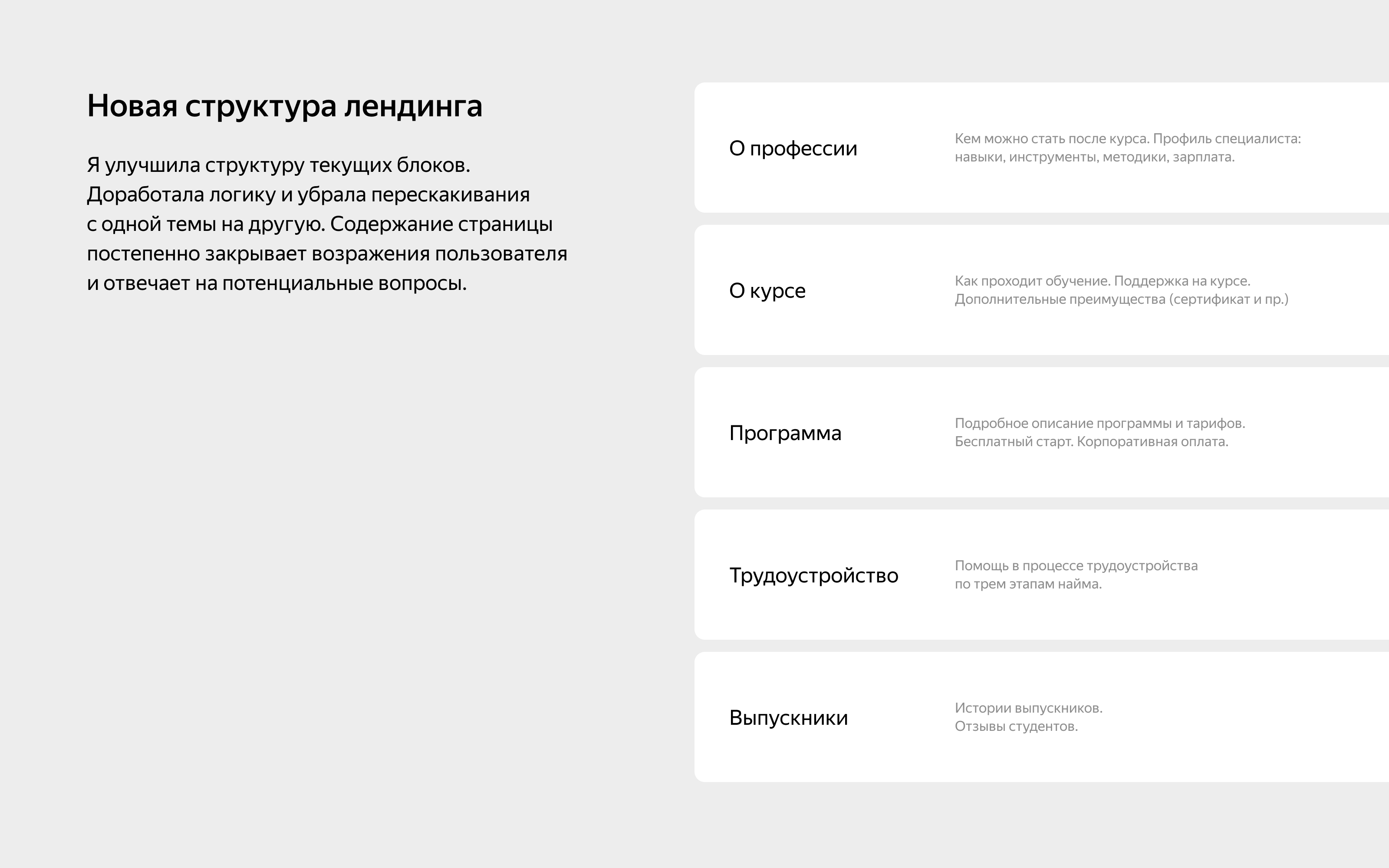Click description 'Кем можно стать после курса'
The image size is (1389, 868).
(1127, 139)
